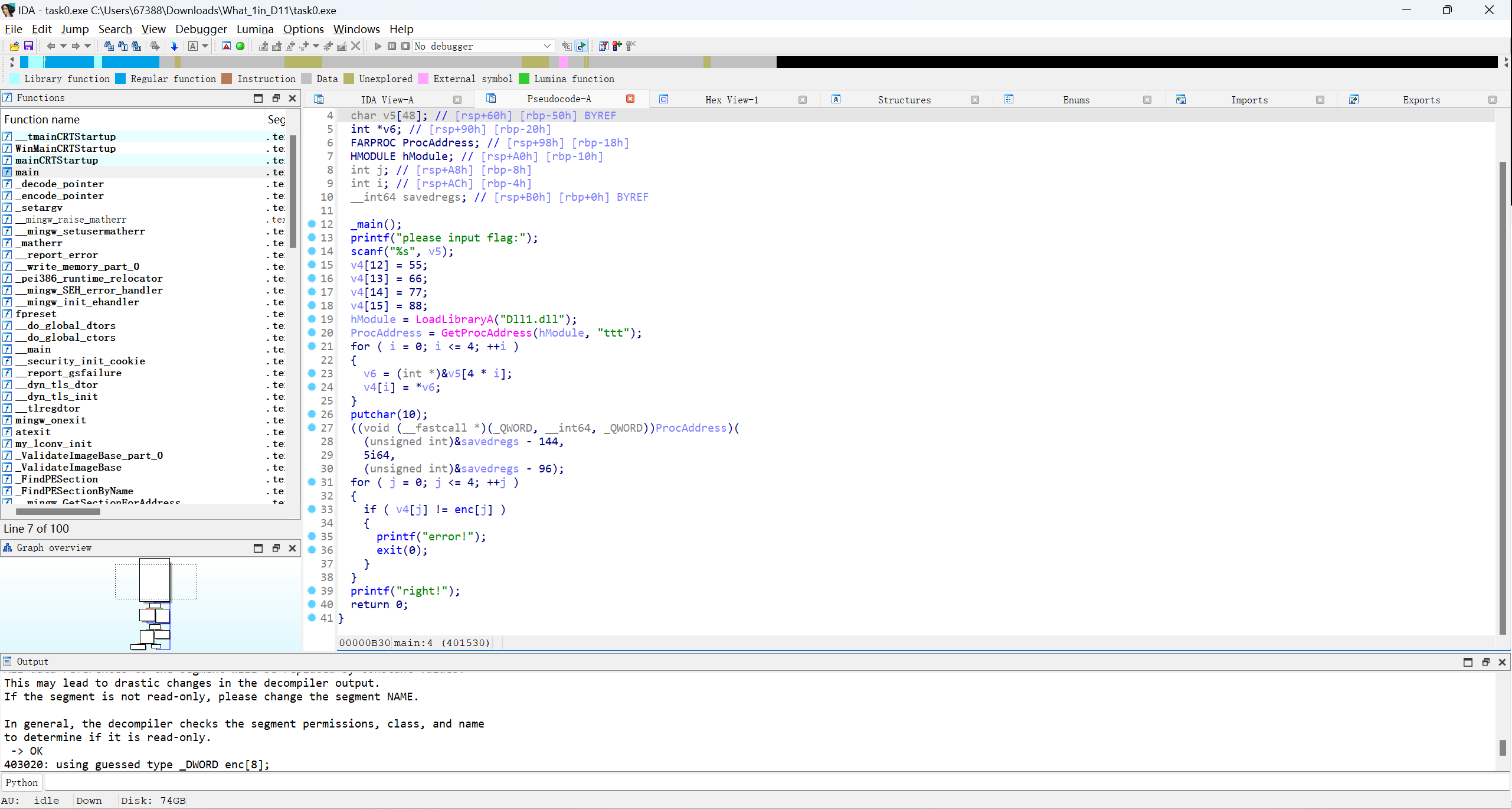This screenshot has height=809, width=1512.
Task: Switch to the Hex View-1 tab
Action: 732,100
